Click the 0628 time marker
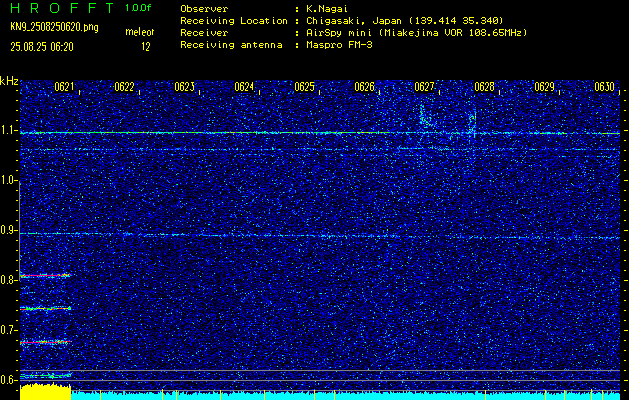The image size is (629, 400). (x=485, y=87)
